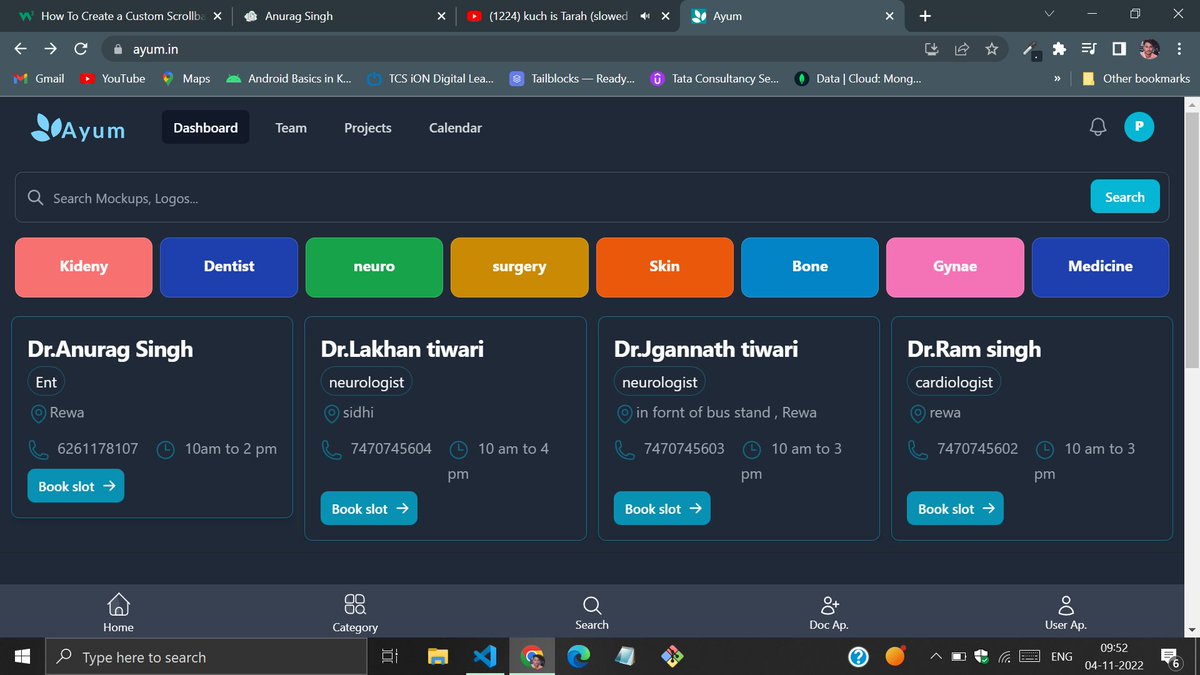The image size is (1200, 675).
Task: Click the share page icon in address bar
Action: [962, 48]
